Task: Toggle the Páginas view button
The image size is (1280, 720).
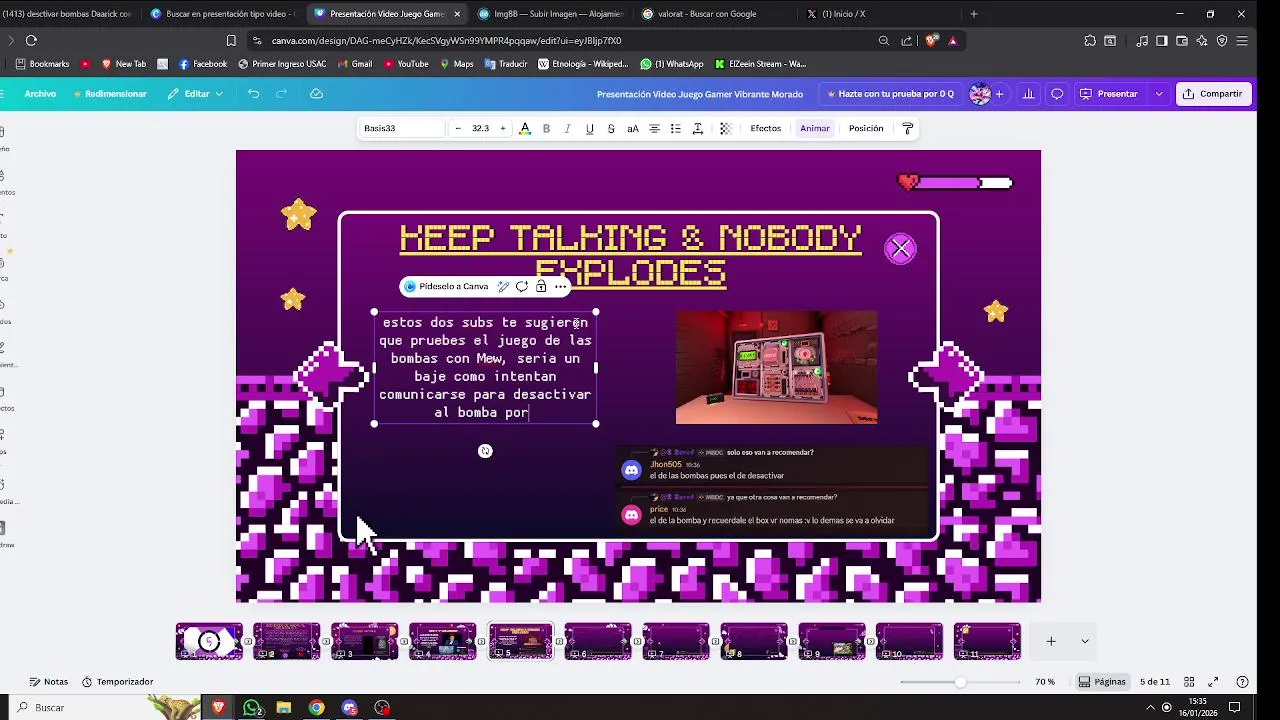Action: point(1102,682)
